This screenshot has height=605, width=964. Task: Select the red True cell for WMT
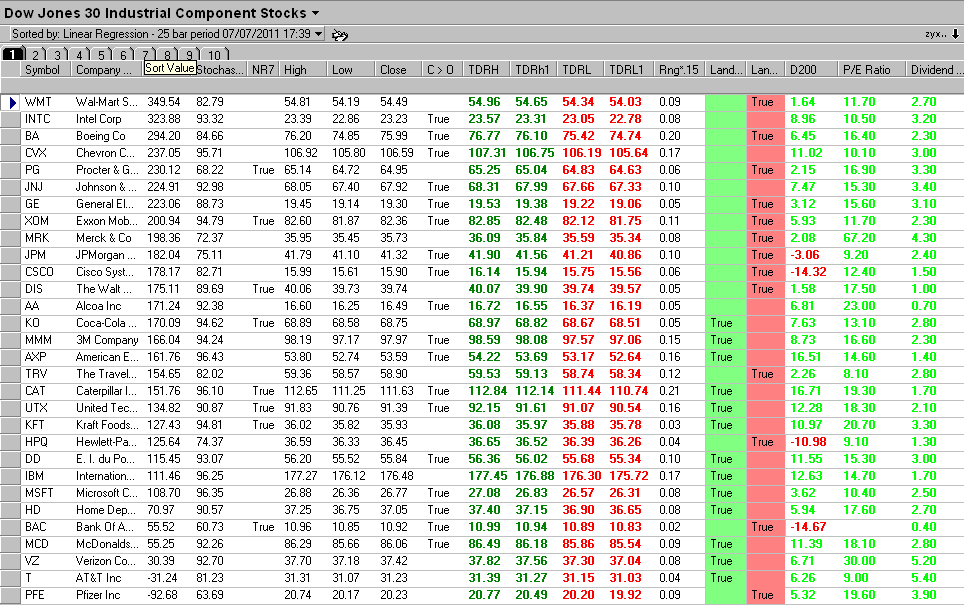click(x=765, y=103)
